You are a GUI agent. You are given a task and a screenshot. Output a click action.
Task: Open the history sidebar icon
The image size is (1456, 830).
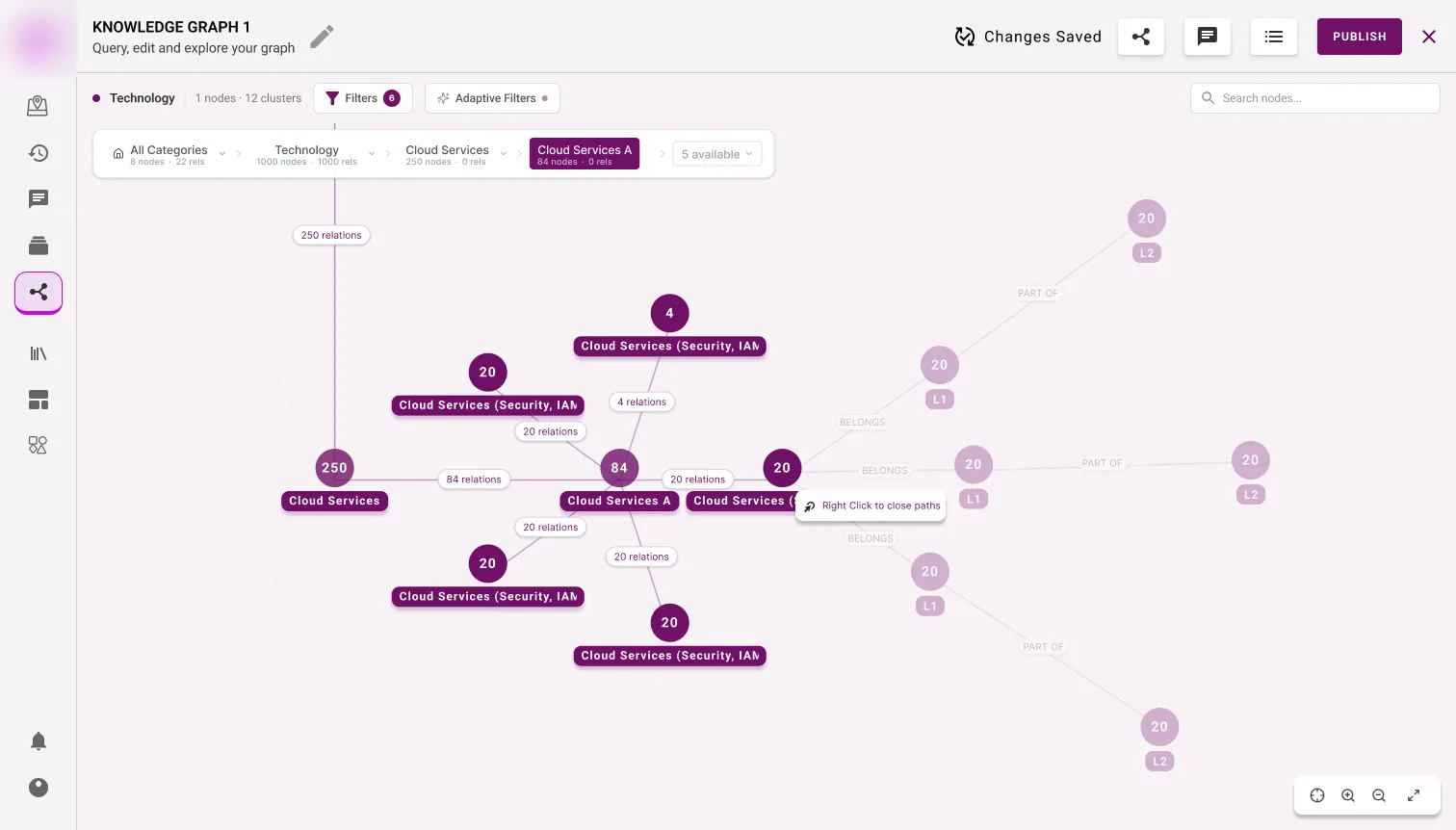(38, 153)
